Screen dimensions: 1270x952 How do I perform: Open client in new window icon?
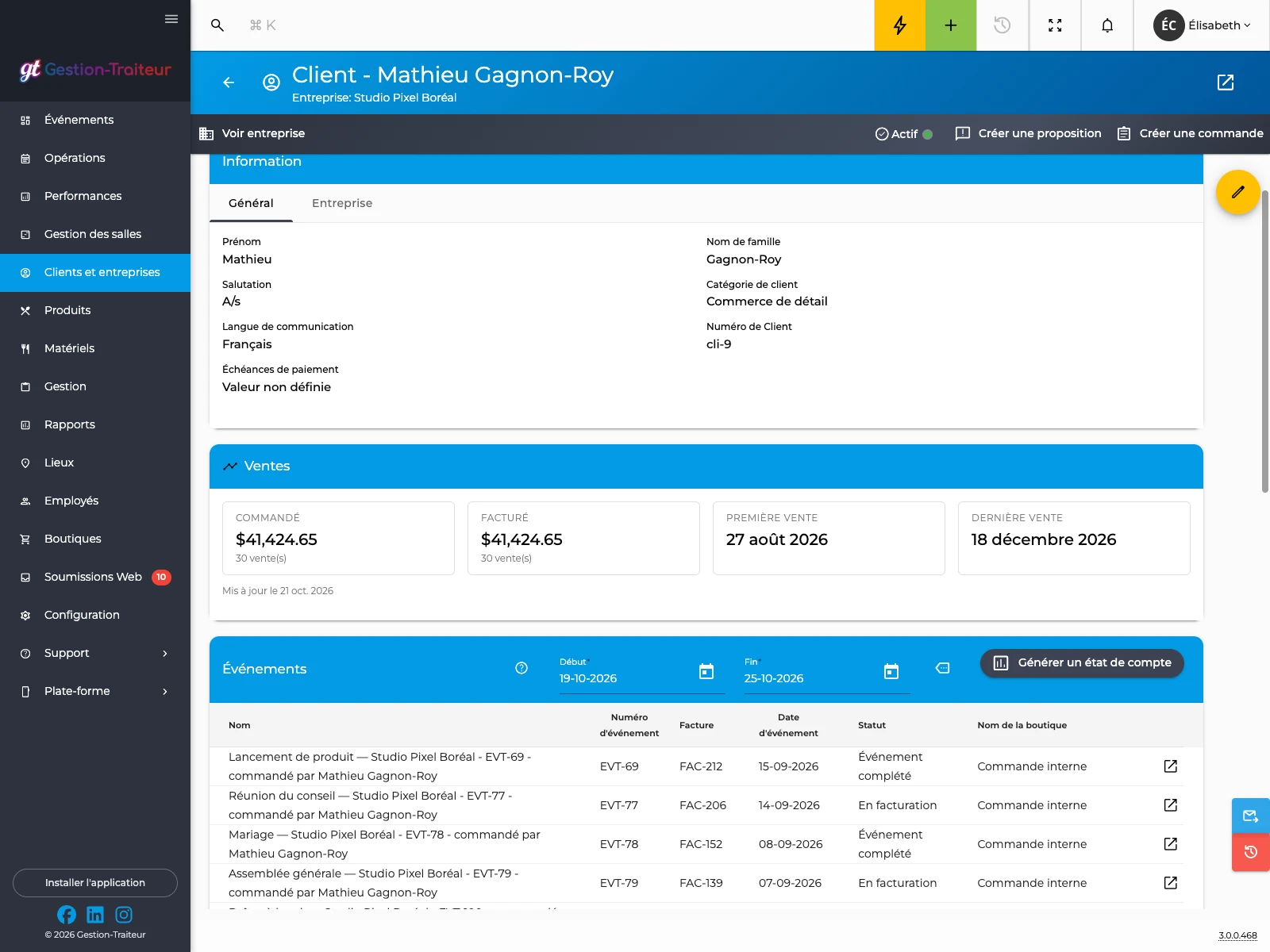(x=1226, y=83)
